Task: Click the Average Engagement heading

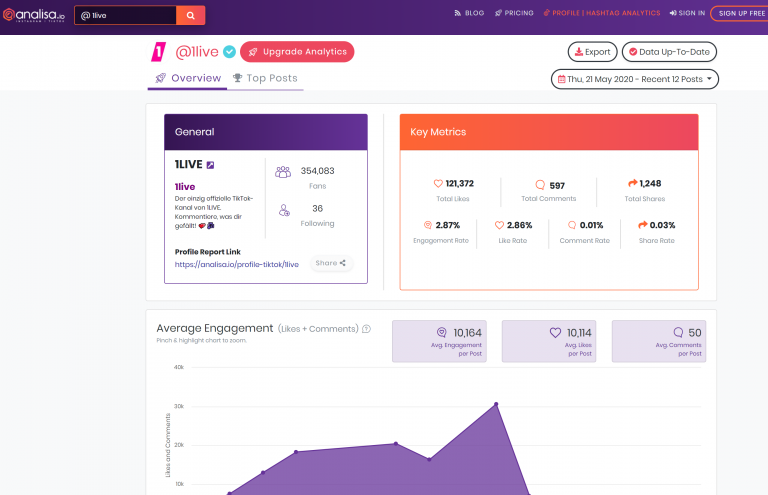Action: pos(215,328)
